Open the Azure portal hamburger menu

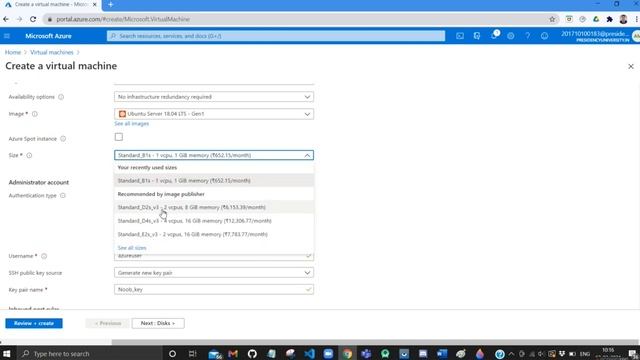7,36
